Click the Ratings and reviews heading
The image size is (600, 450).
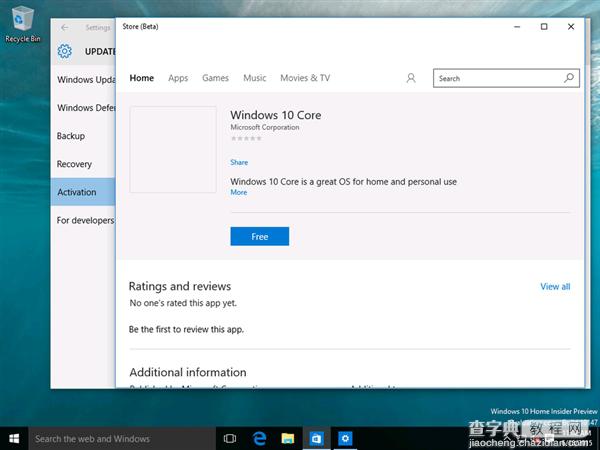pyautogui.click(x=180, y=286)
